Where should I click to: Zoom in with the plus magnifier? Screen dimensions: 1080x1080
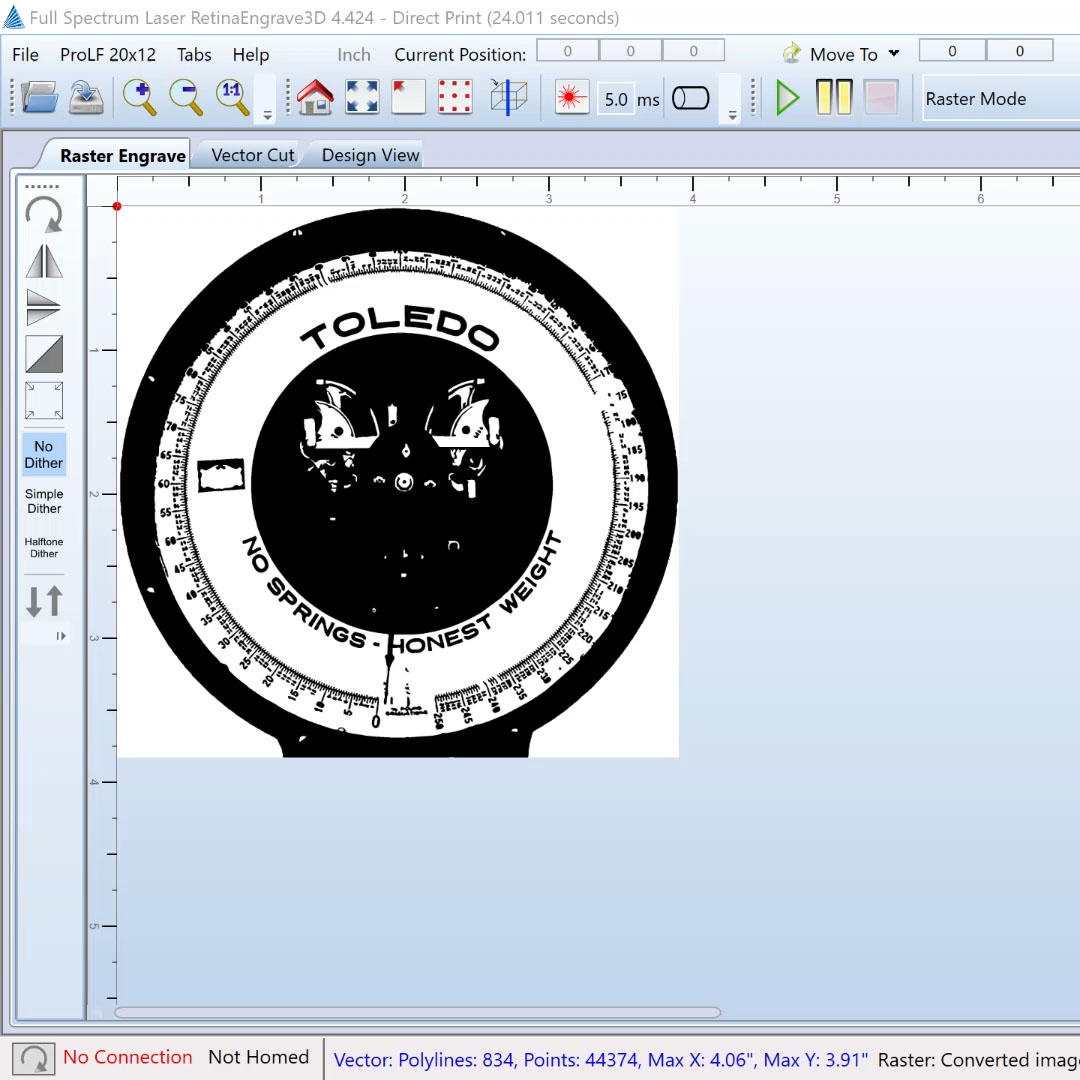(139, 97)
